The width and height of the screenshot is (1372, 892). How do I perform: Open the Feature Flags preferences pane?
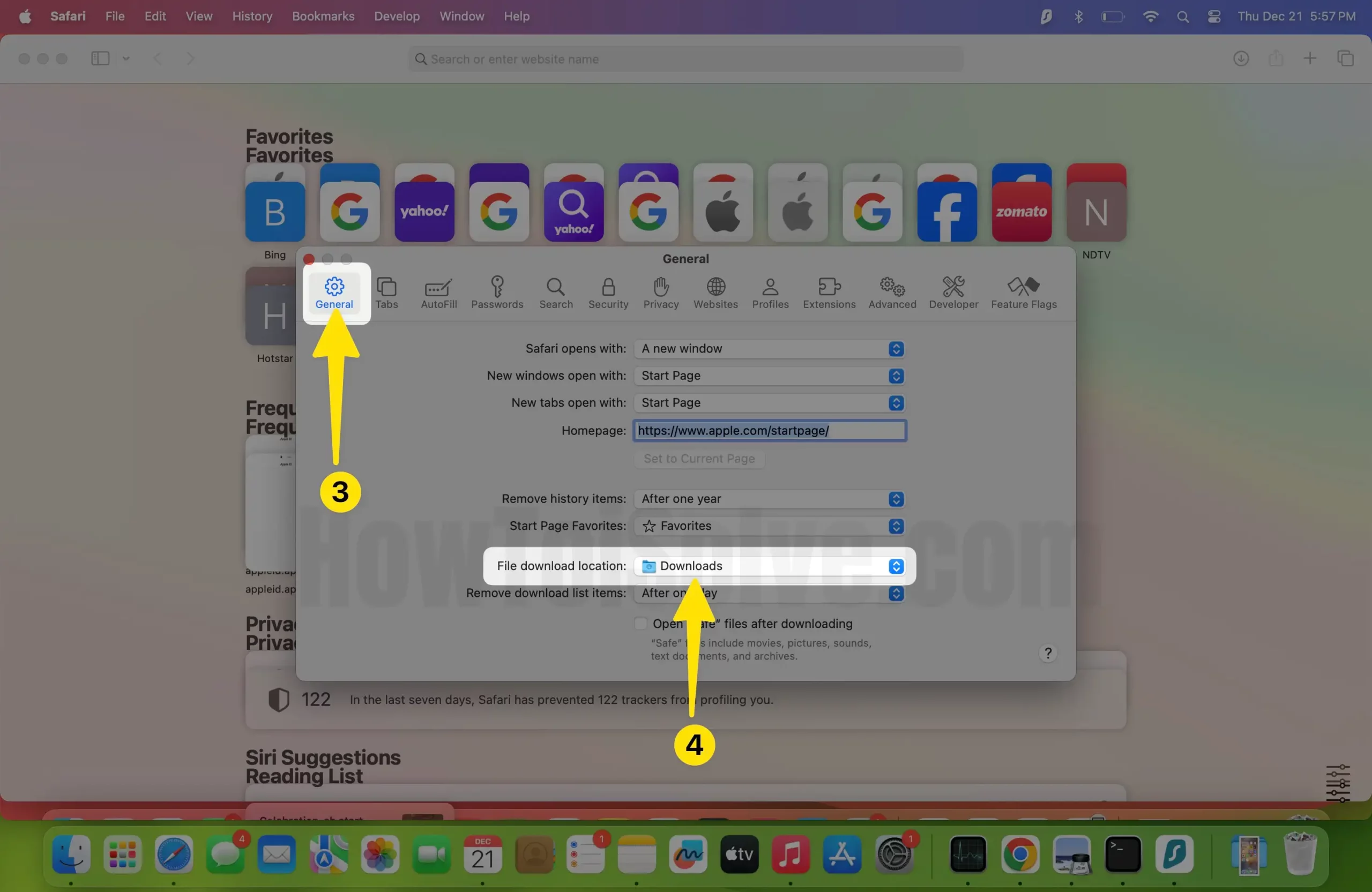pyautogui.click(x=1023, y=293)
